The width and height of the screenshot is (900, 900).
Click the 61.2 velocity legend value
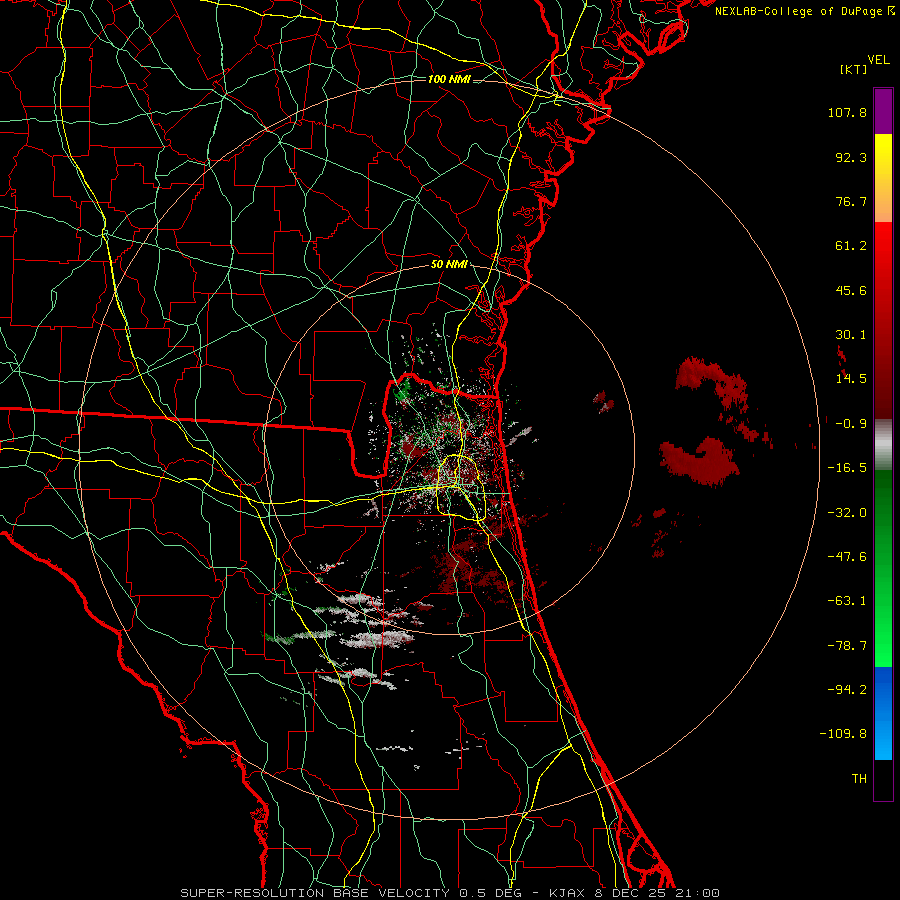(851, 246)
